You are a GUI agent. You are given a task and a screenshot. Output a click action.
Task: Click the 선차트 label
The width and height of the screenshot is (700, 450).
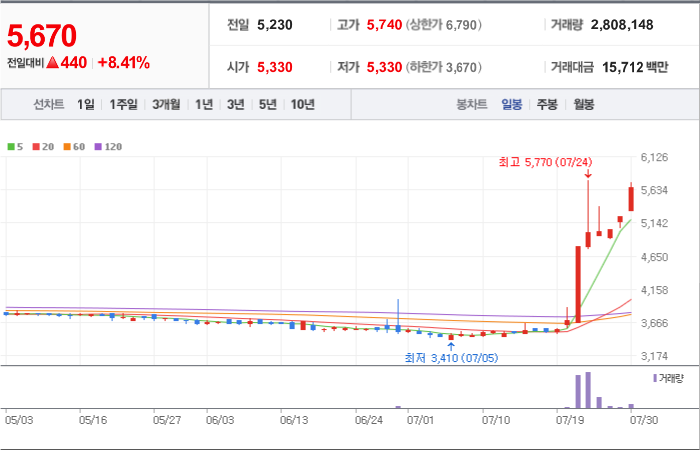[49, 104]
